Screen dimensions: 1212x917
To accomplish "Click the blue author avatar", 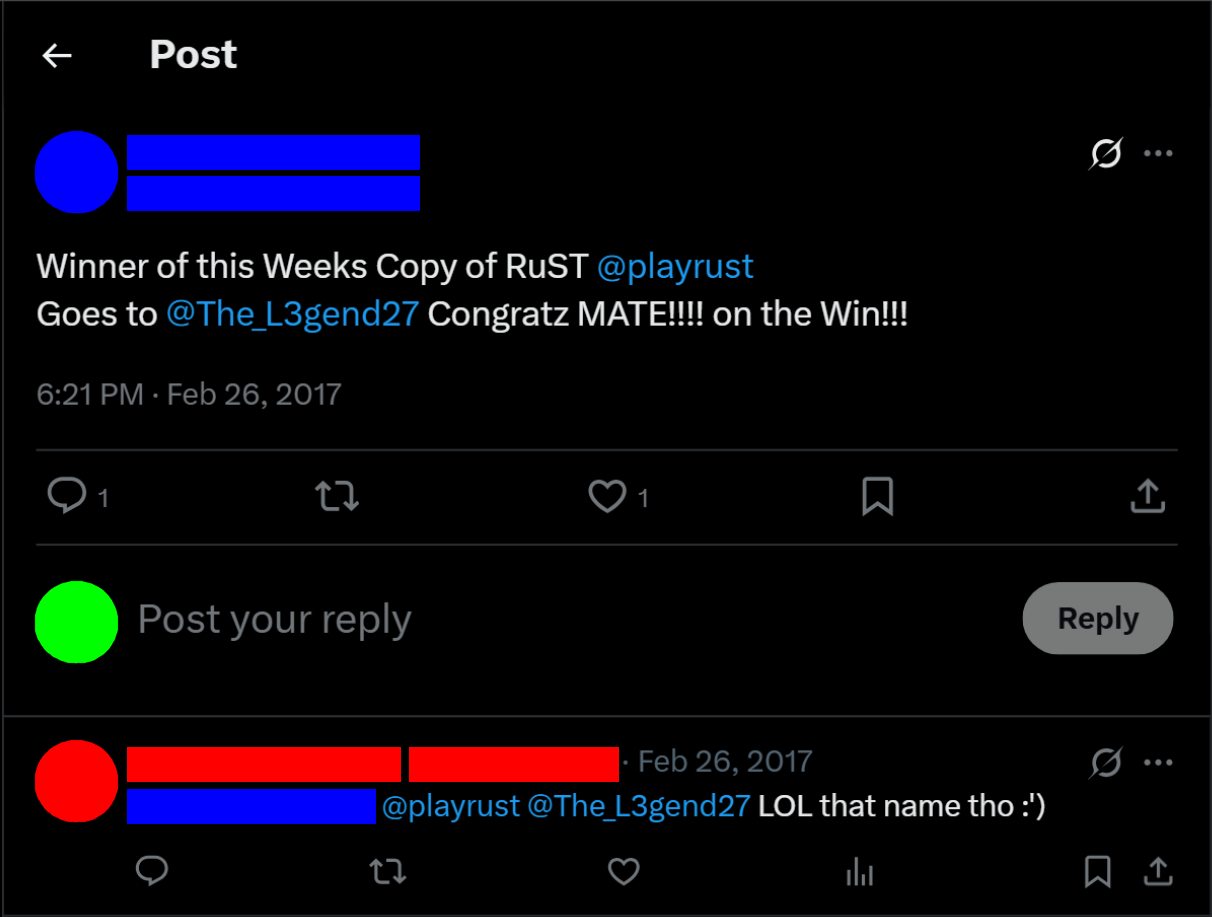I will [77, 172].
